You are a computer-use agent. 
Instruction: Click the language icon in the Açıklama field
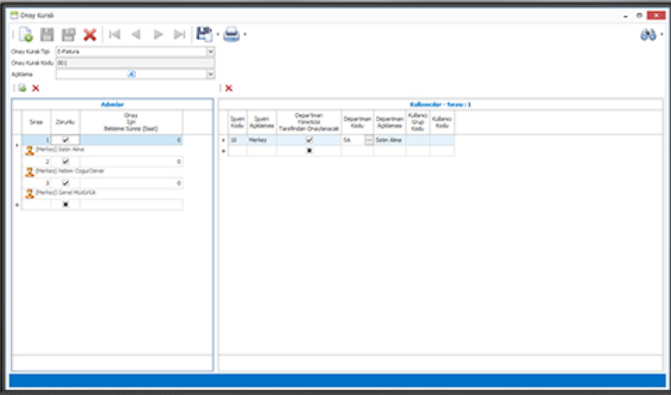pyautogui.click(x=131, y=74)
